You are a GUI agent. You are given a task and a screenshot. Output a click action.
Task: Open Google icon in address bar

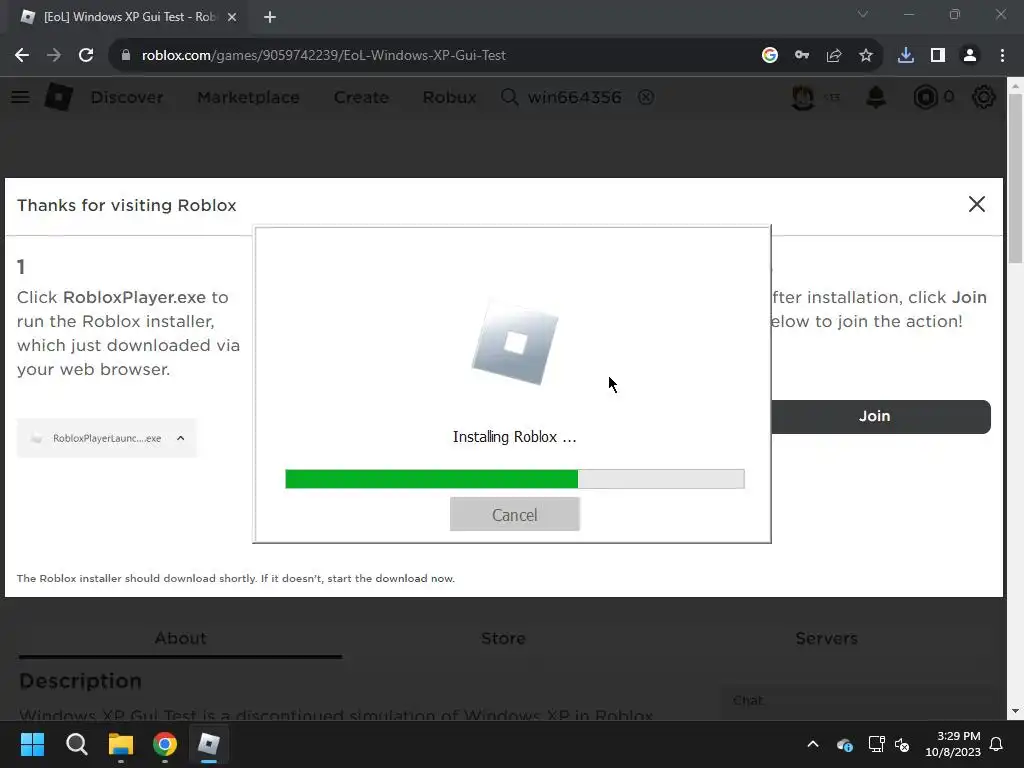770,56
